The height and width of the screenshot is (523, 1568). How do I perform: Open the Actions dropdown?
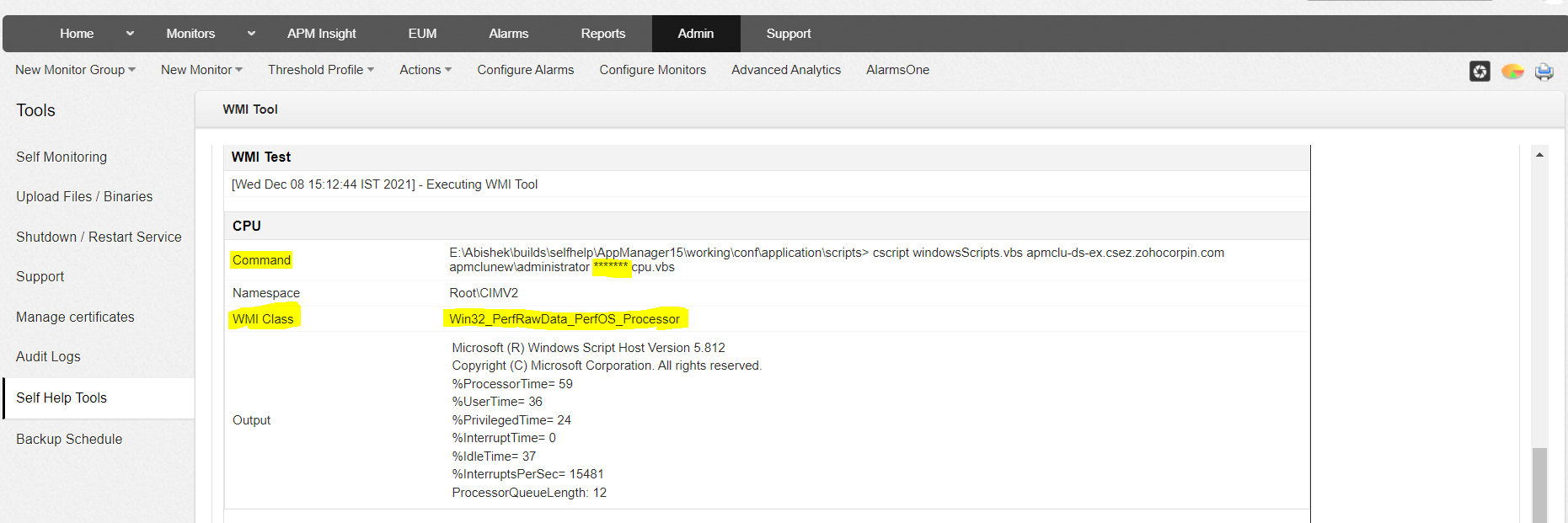pos(425,70)
